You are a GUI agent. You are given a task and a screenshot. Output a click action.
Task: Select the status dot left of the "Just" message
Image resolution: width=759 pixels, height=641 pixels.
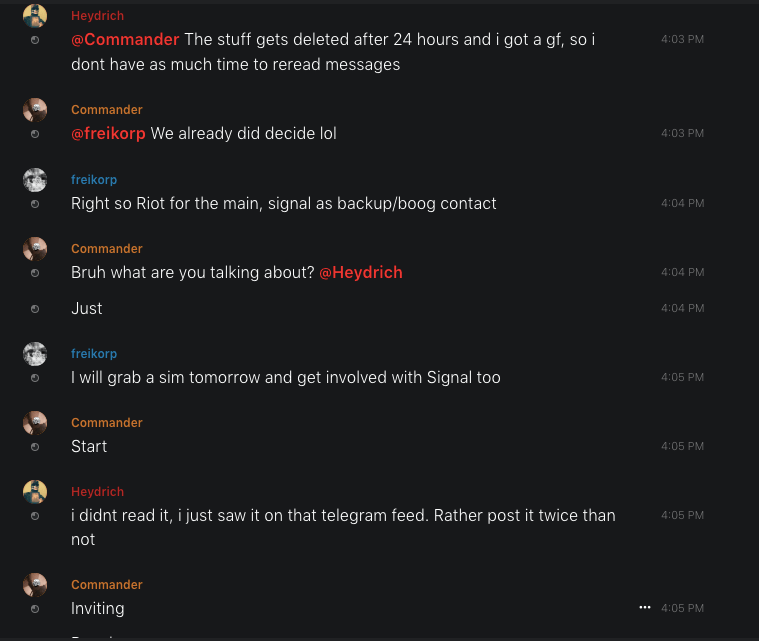tap(35, 309)
